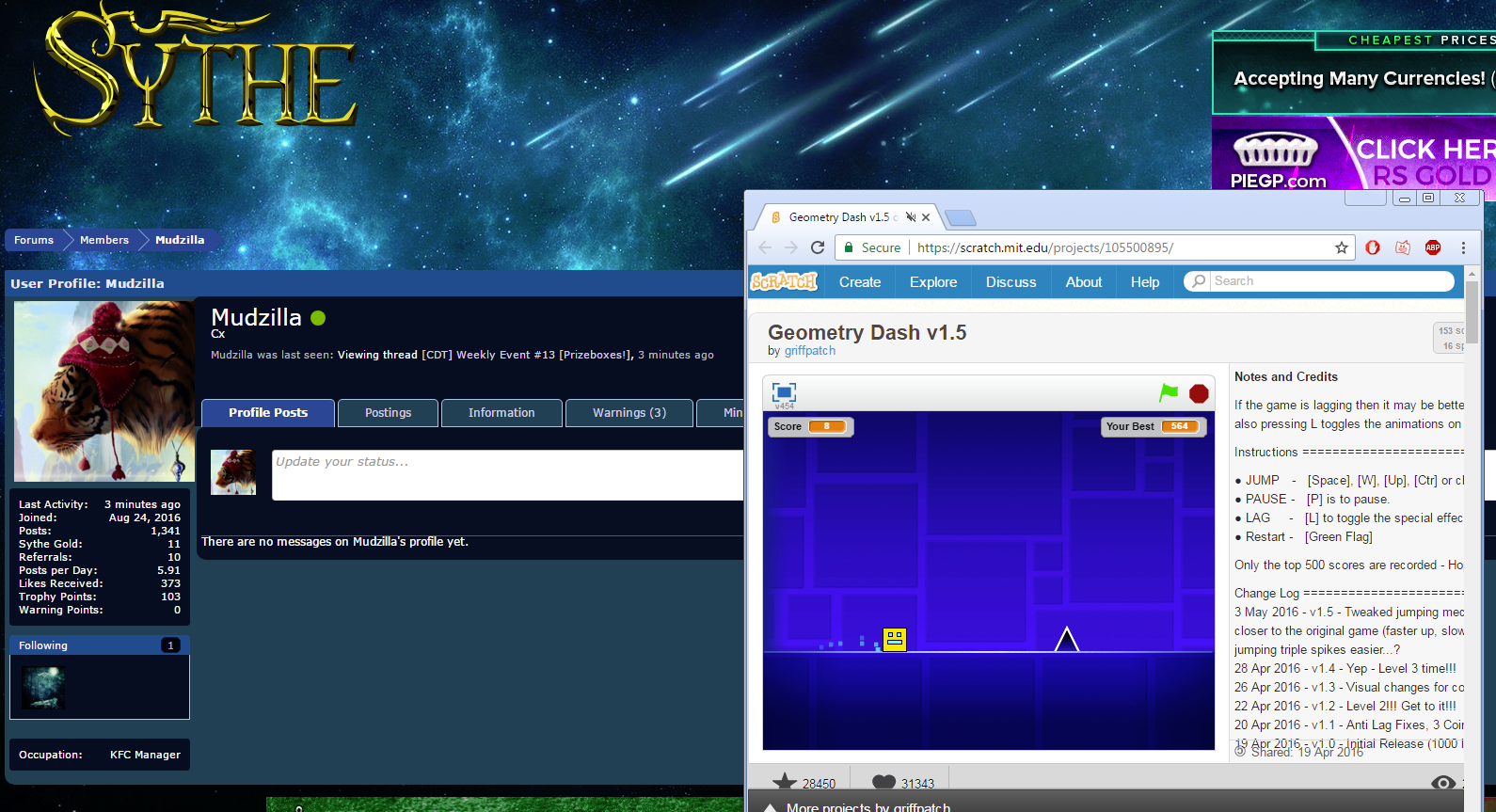
Task: Open the Discuss page on Scratch
Action: pos(1011,281)
